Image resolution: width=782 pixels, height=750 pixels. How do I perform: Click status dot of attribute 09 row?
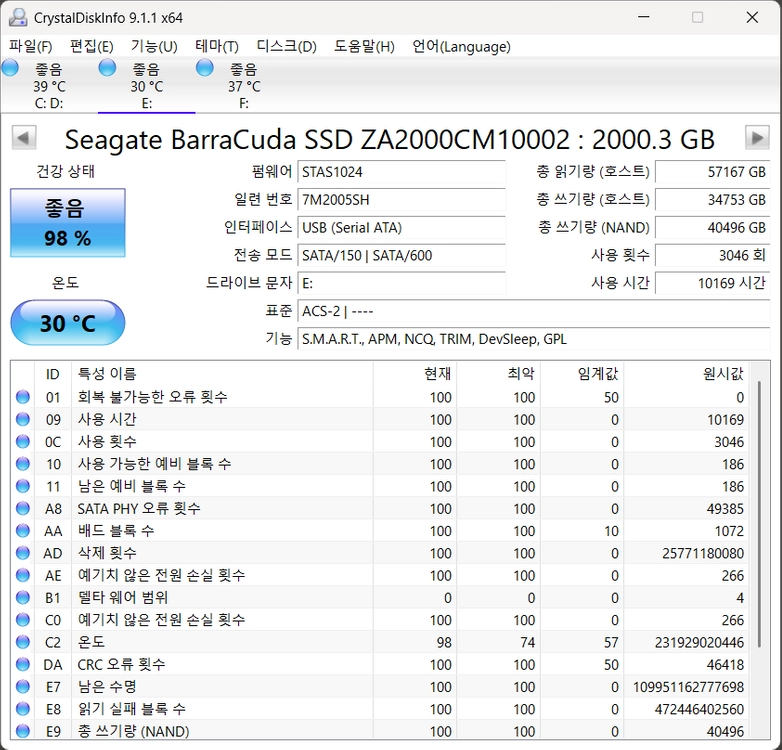[x=23, y=419]
